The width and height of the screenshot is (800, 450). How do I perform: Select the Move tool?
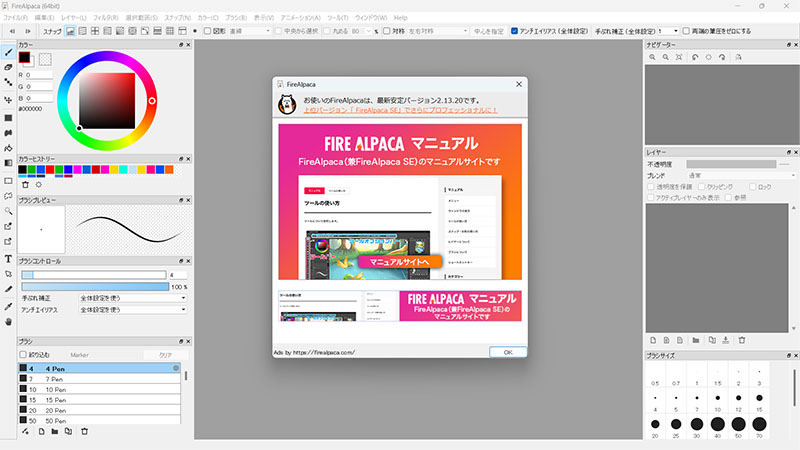8,100
